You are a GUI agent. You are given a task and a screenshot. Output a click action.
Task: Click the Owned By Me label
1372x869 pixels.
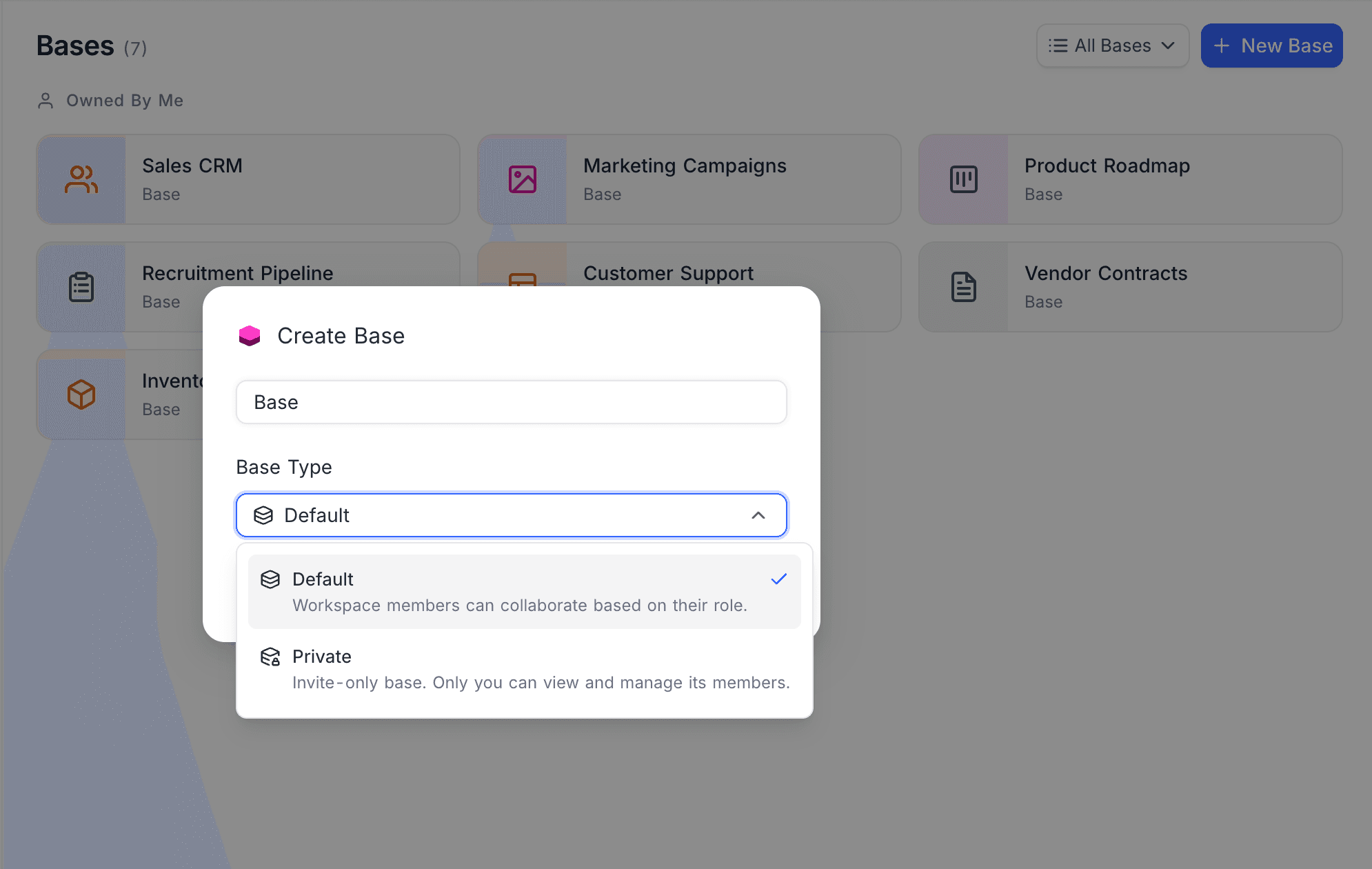point(125,101)
